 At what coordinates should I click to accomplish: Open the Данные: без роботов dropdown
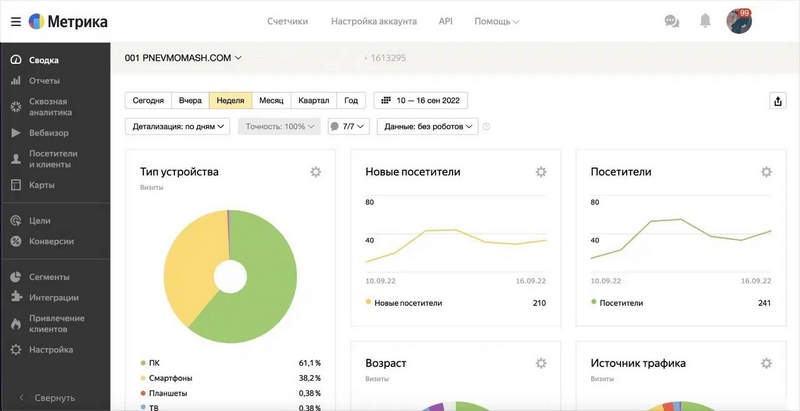click(428, 126)
